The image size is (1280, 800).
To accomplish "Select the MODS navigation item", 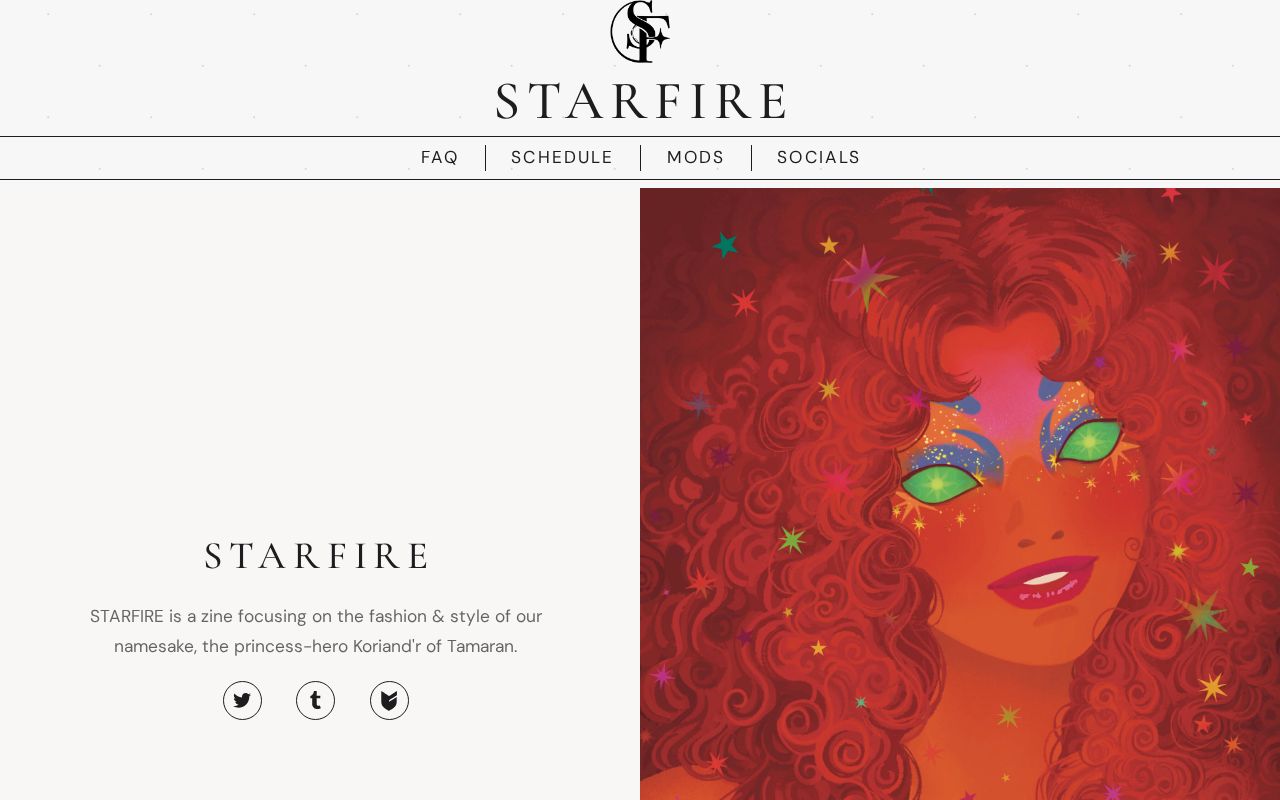I will tap(695, 157).
